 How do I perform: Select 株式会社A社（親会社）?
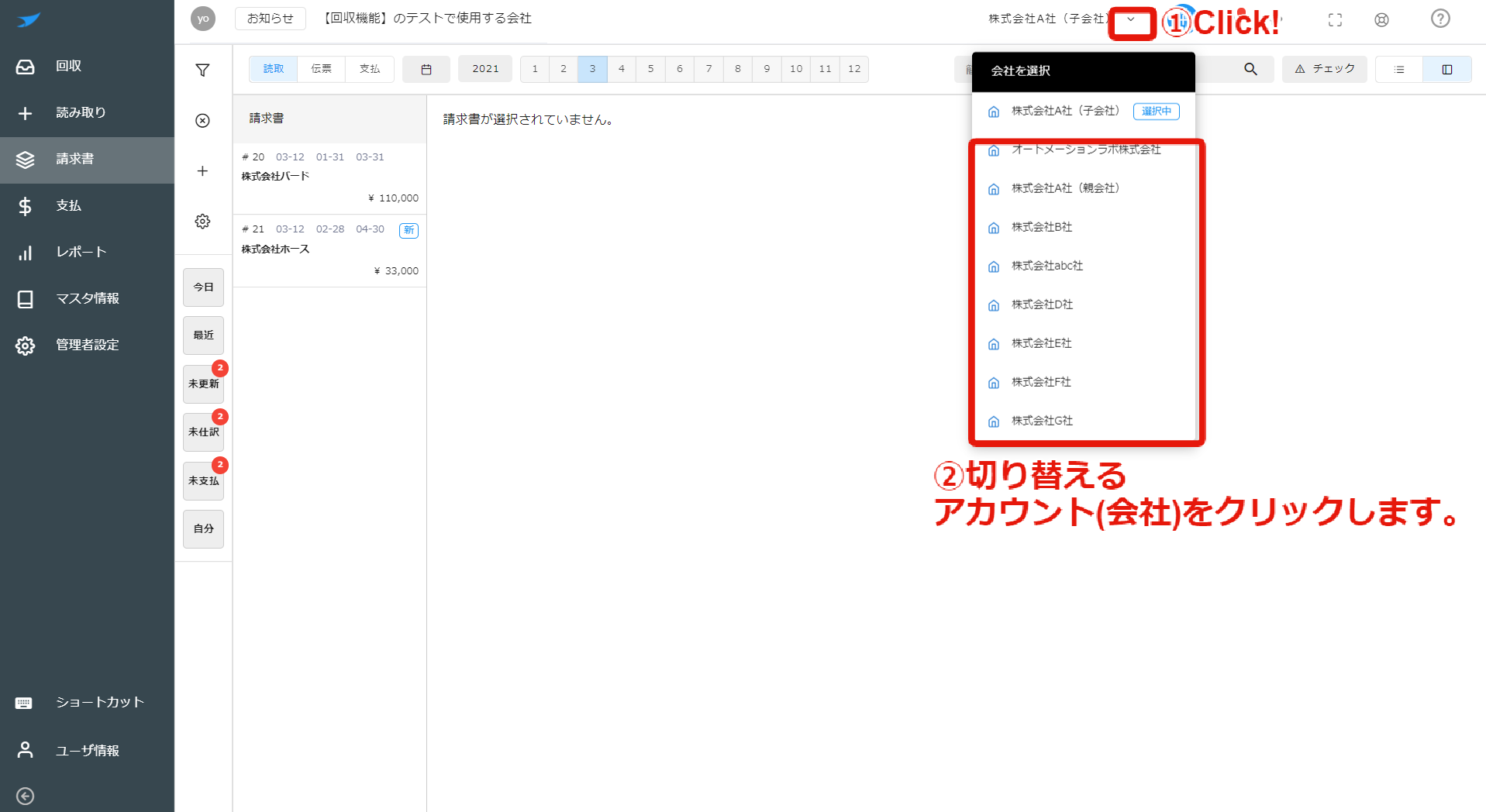pyautogui.click(x=1084, y=189)
